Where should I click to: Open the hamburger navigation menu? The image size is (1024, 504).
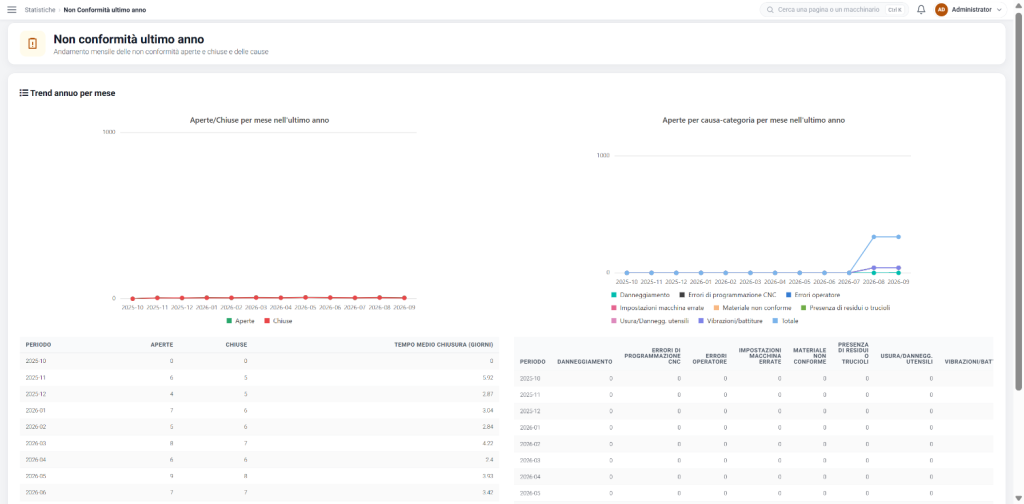click(12, 10)
